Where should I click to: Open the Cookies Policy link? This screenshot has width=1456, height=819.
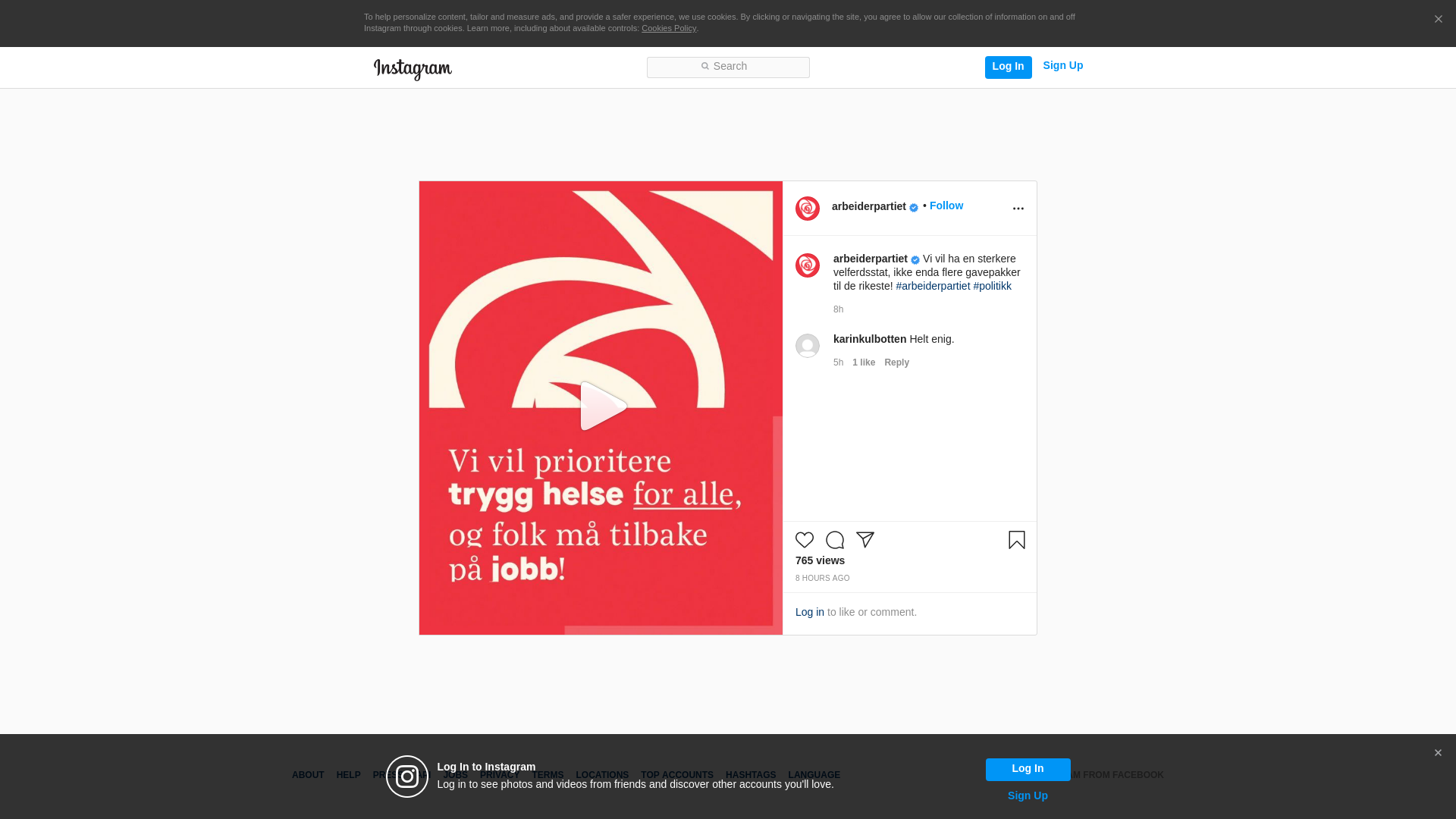point(668,28)
